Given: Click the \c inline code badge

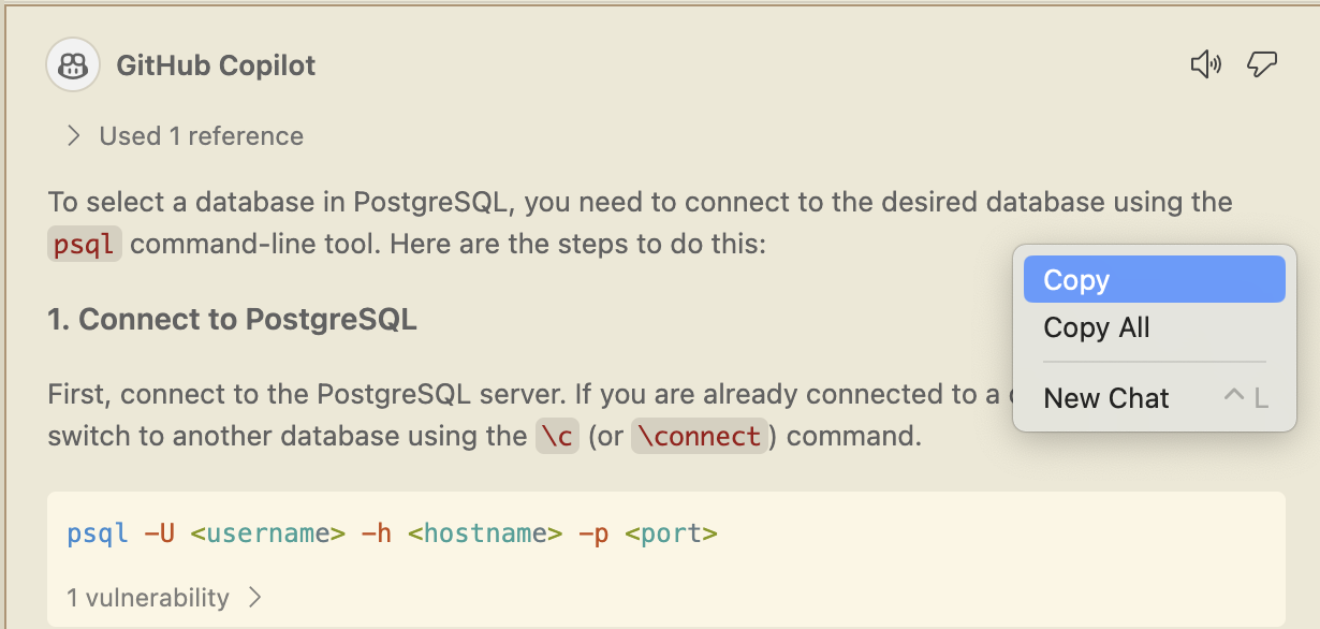Looking at the screenshot, I should pyautogui.click(x=557, y=435).
